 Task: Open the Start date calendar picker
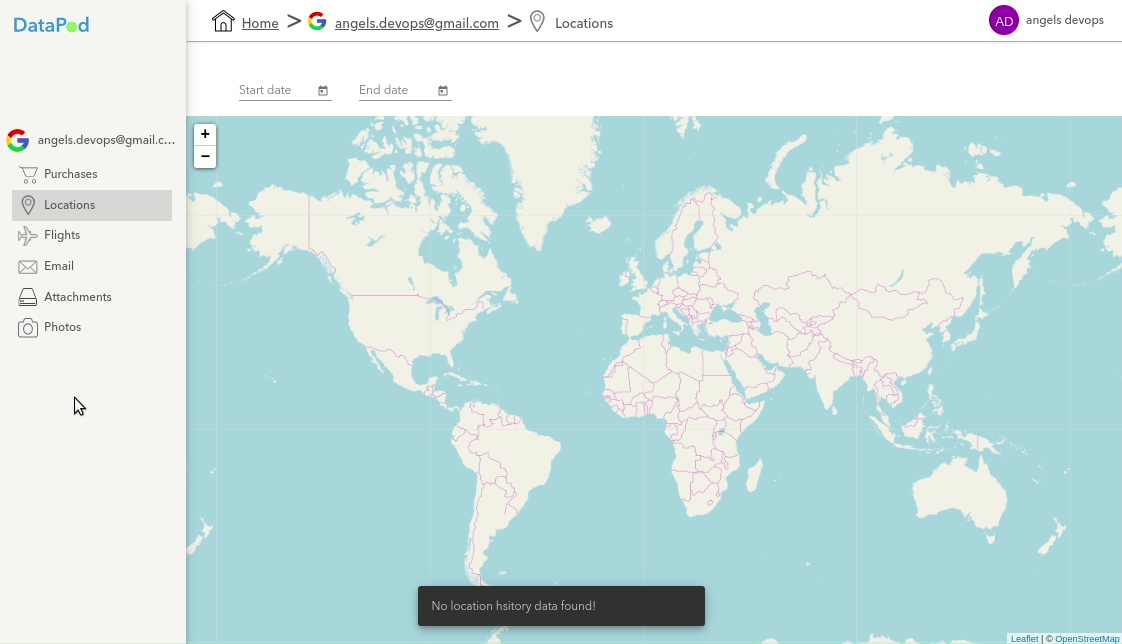point(323,91)
